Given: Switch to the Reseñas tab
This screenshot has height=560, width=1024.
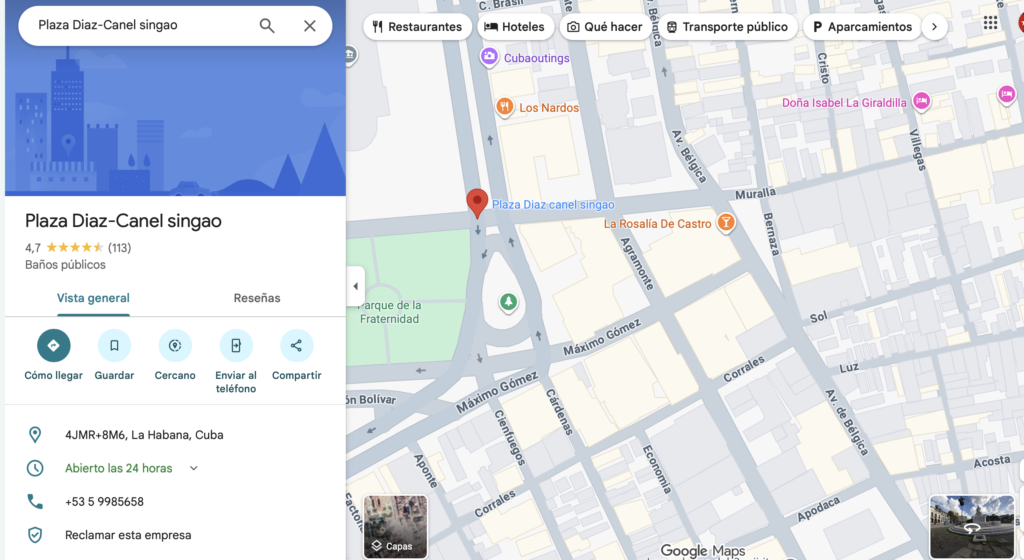Looking at the screenshot, I should tap(257, 298).
